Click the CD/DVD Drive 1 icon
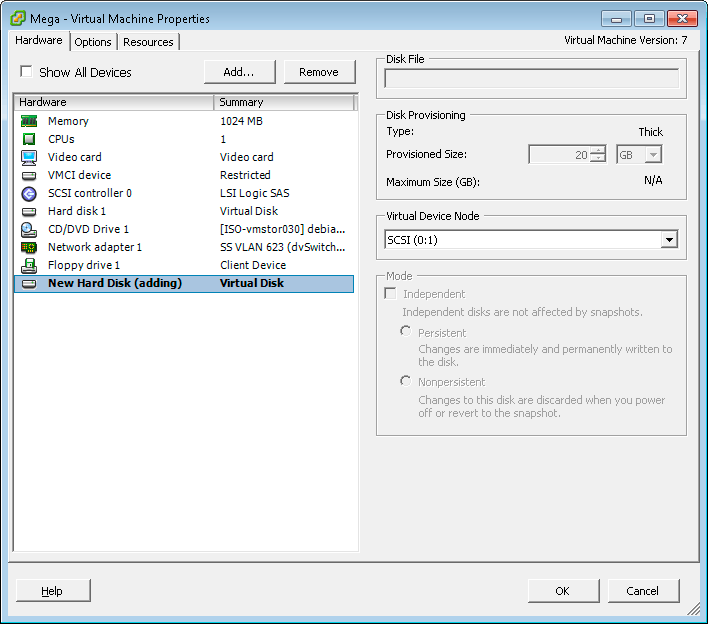The height and width of the screenshot is (624, 708). [29, 229]
